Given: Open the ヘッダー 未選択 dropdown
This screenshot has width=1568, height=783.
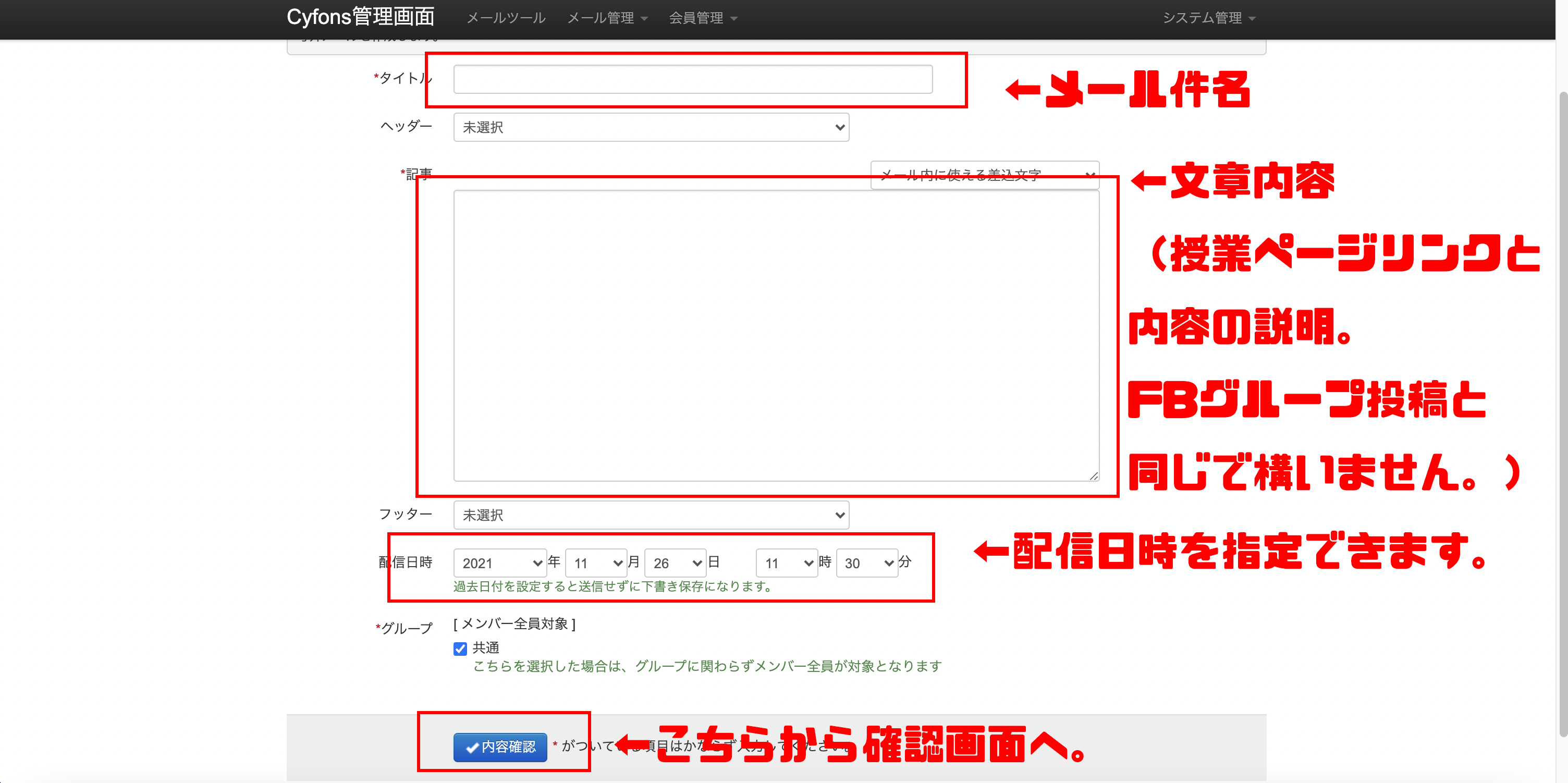Looking at the screenshot, I should click(651, 127).
